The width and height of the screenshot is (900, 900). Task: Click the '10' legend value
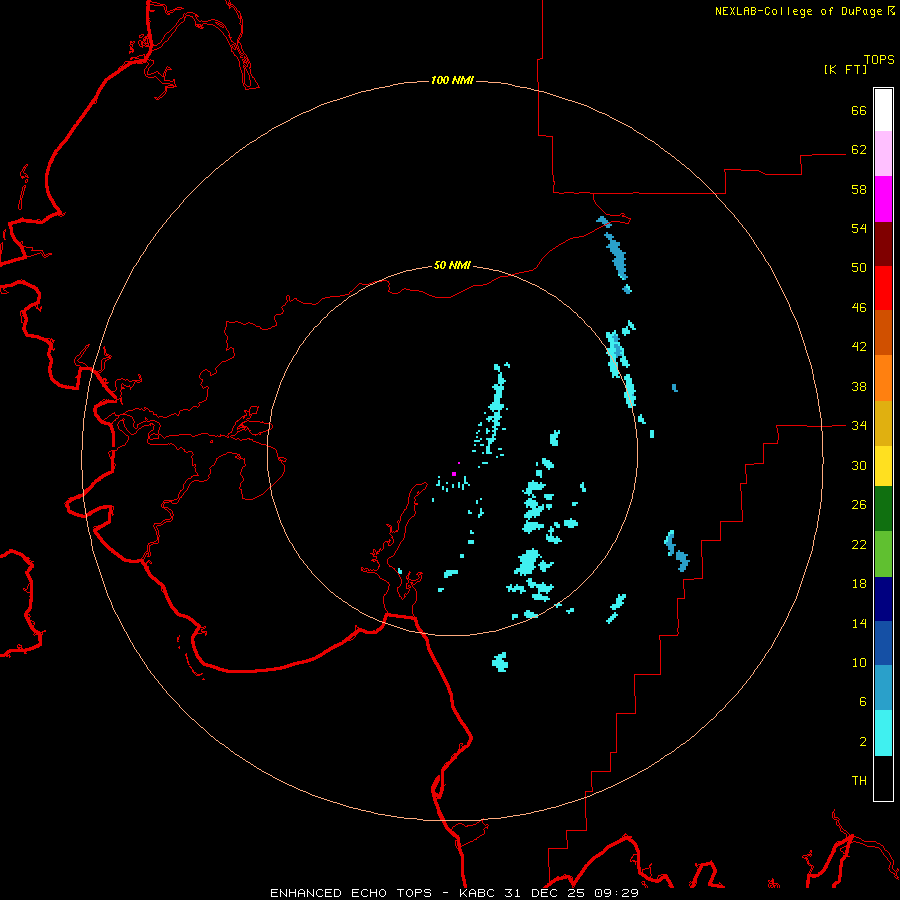pos(859,663)
